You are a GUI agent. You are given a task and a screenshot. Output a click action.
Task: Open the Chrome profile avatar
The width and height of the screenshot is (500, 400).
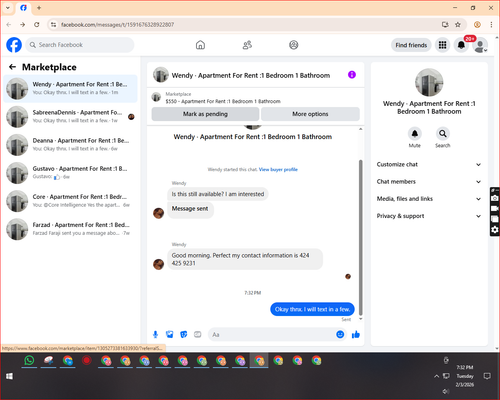[x=477, y=25]
